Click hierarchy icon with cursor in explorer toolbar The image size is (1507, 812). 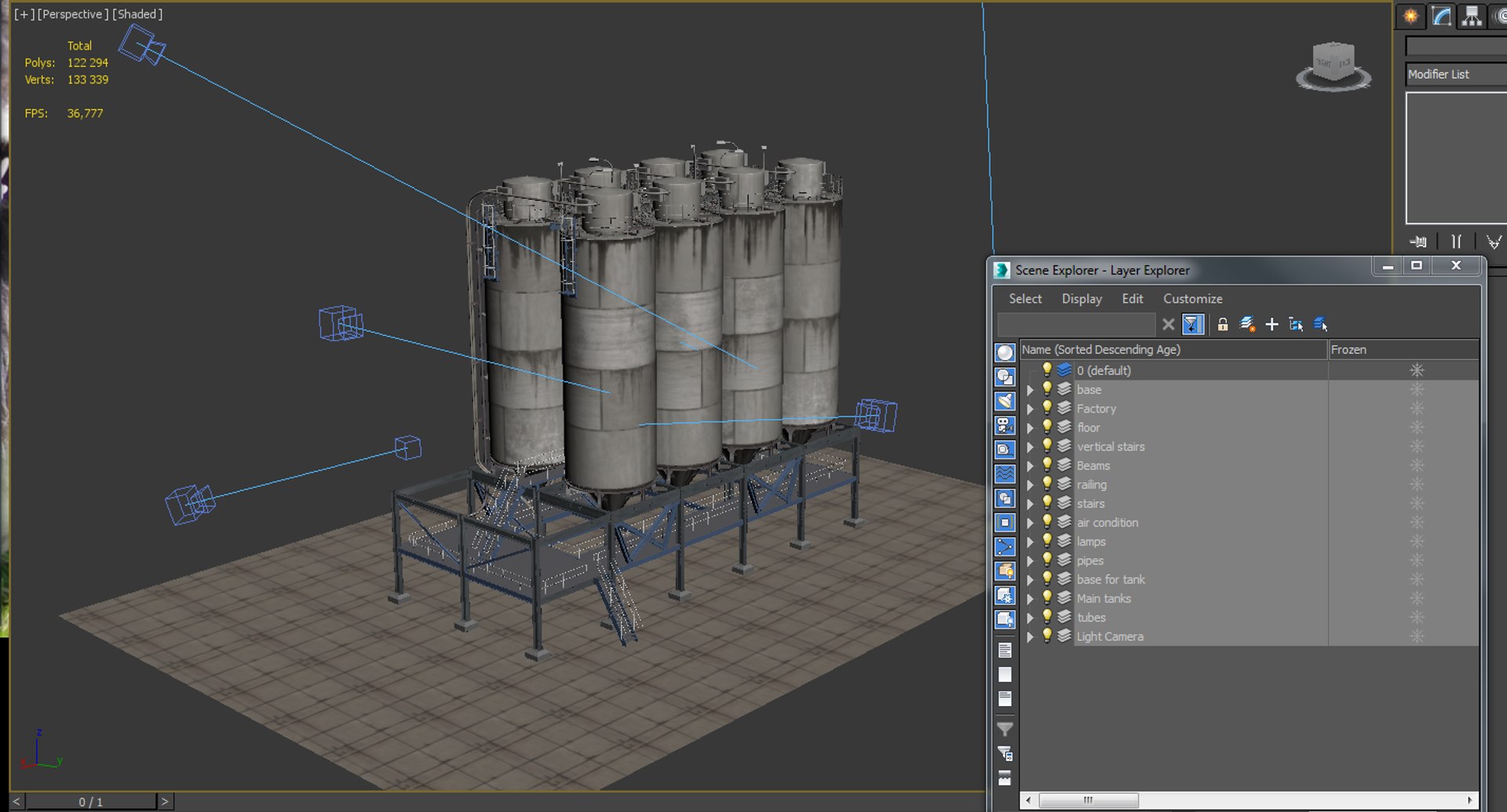click(1296, 324)
